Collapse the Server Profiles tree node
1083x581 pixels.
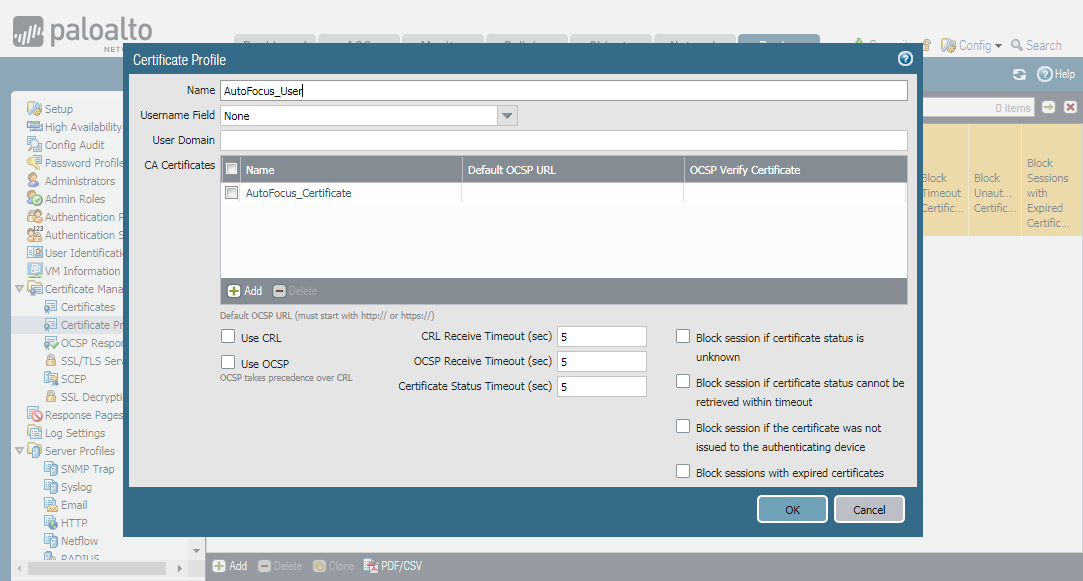(19, 450)
